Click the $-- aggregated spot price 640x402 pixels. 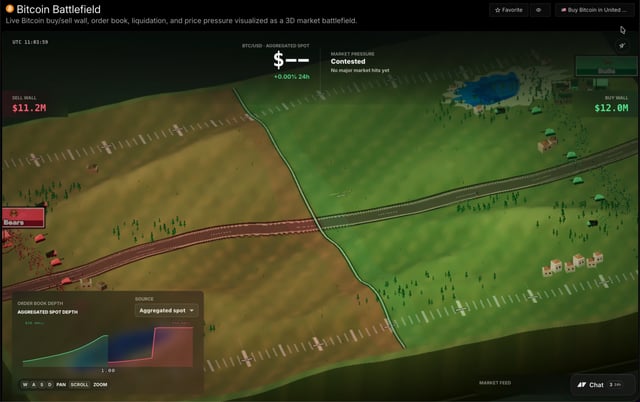click(x=291, y=60)
